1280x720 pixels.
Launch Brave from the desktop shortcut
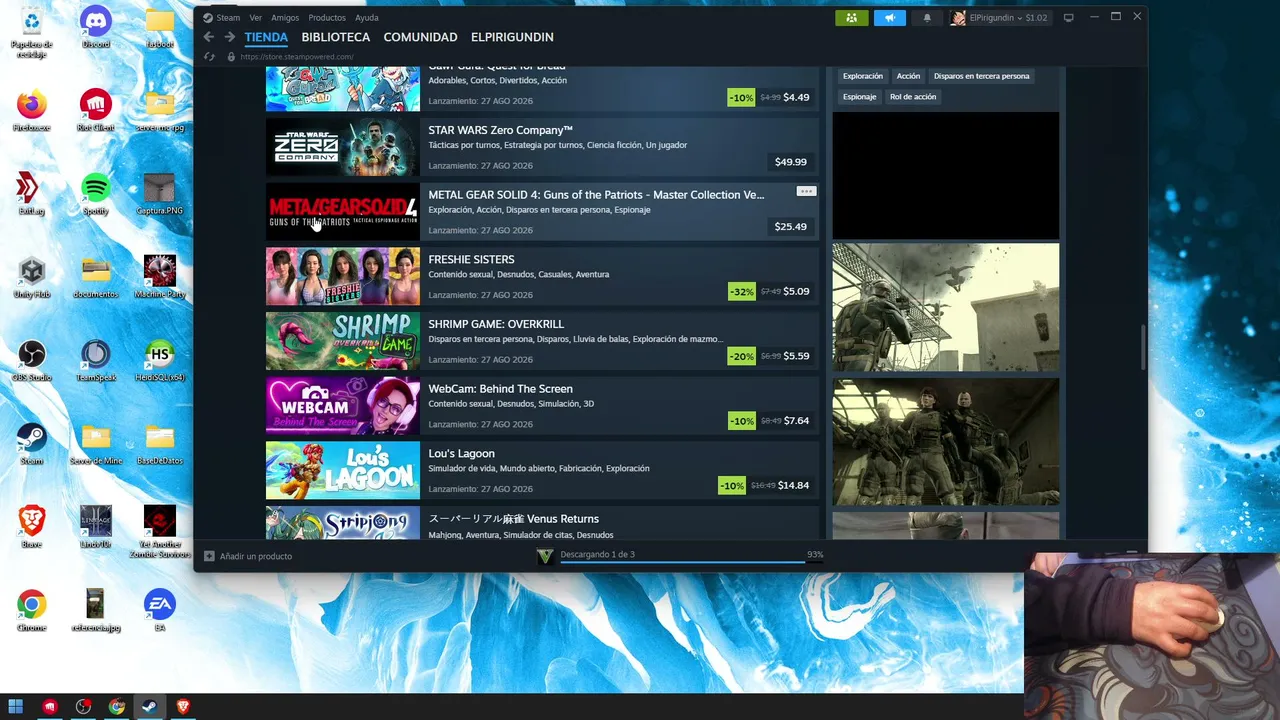click(x=31, y=527)
